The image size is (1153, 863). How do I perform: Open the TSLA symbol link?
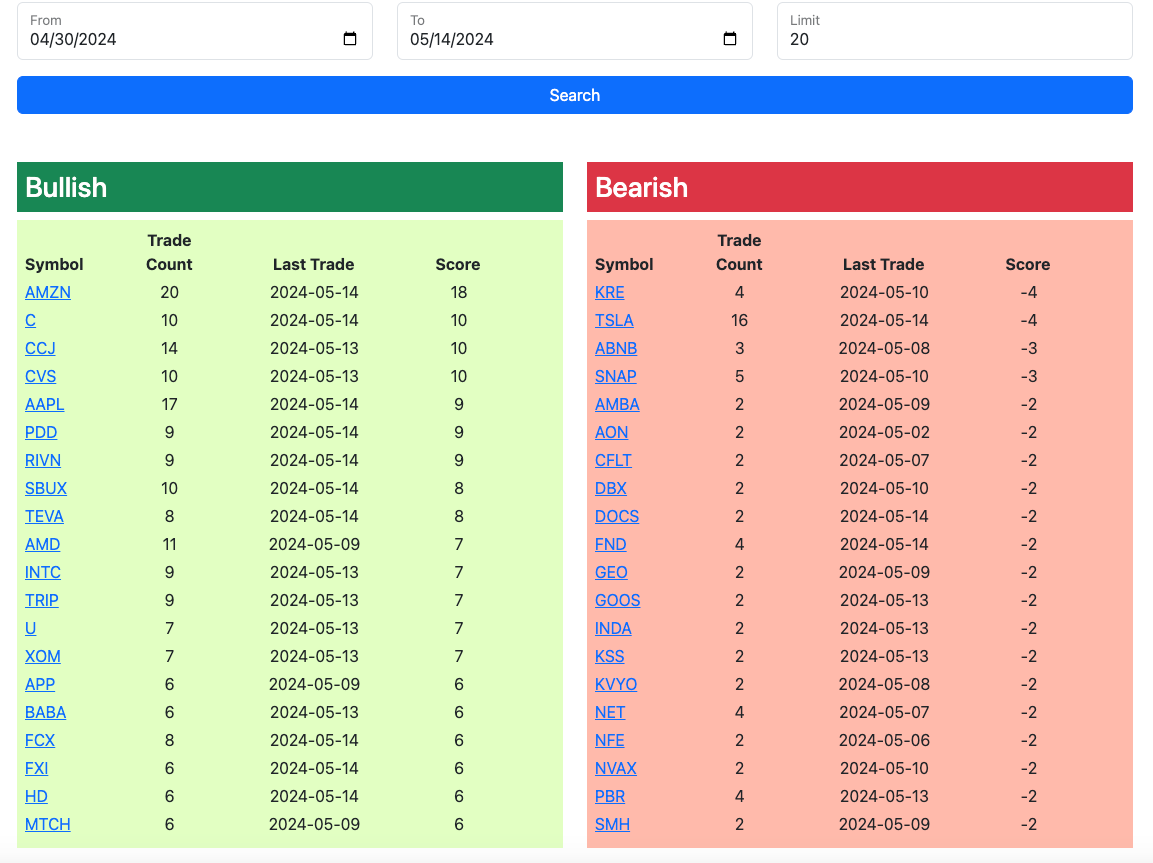(x=614, y=321)
